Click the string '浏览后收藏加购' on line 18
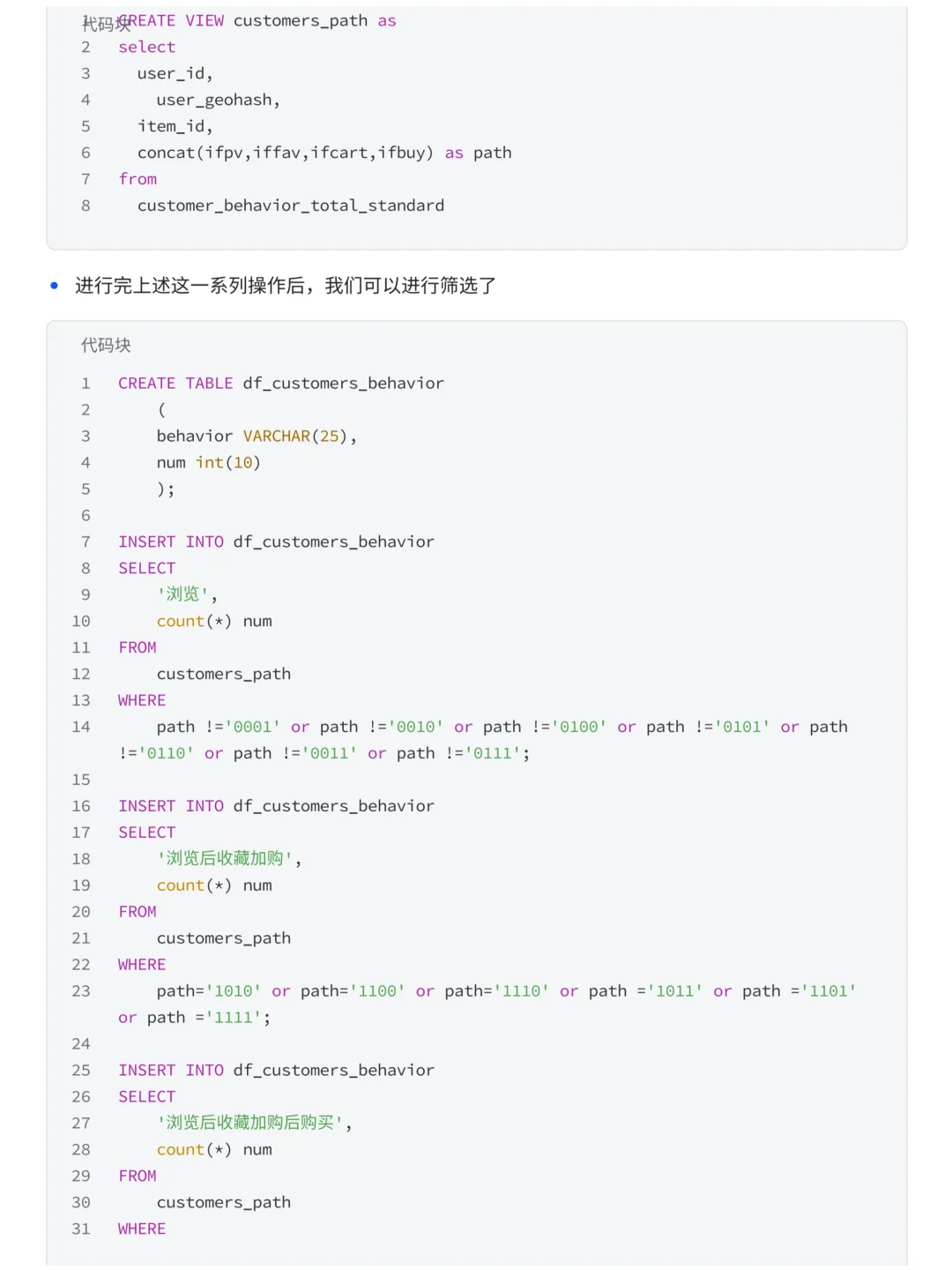The image size is (952, 1270). click(x=225, y=859)
